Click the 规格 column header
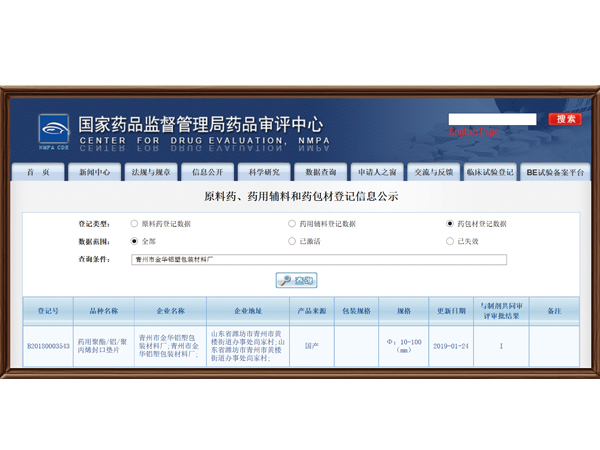 [404, 311]
